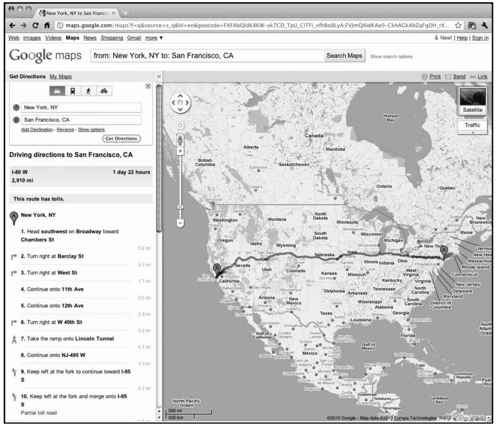Open the Gmail link in top bar

[134, 38]
